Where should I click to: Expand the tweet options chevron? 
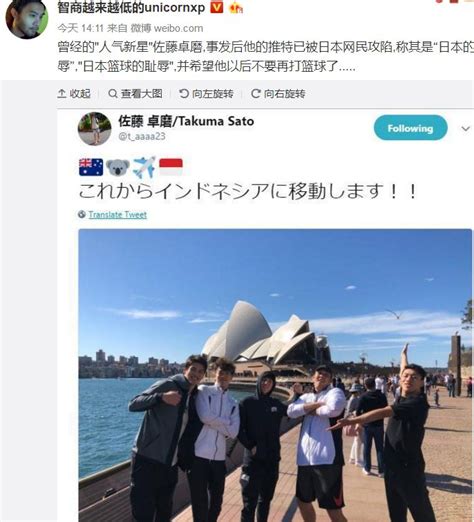click(465, 129)
